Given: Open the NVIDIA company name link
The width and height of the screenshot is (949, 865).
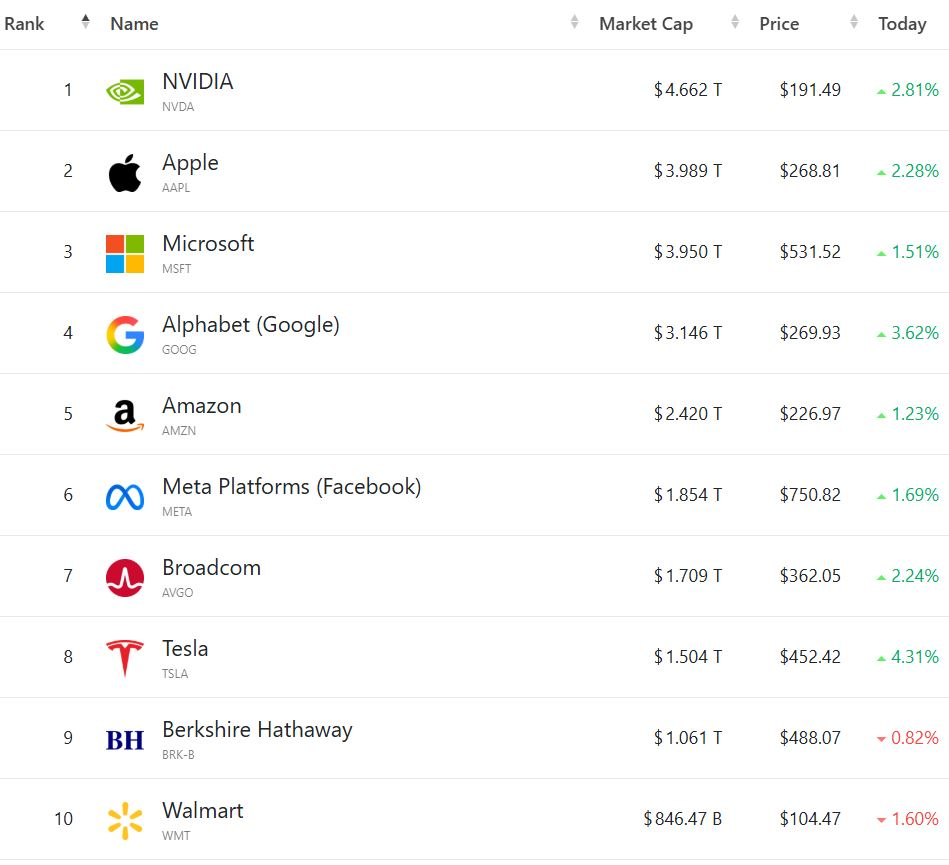Looking at the screenshot, I should tap(198, 82).
